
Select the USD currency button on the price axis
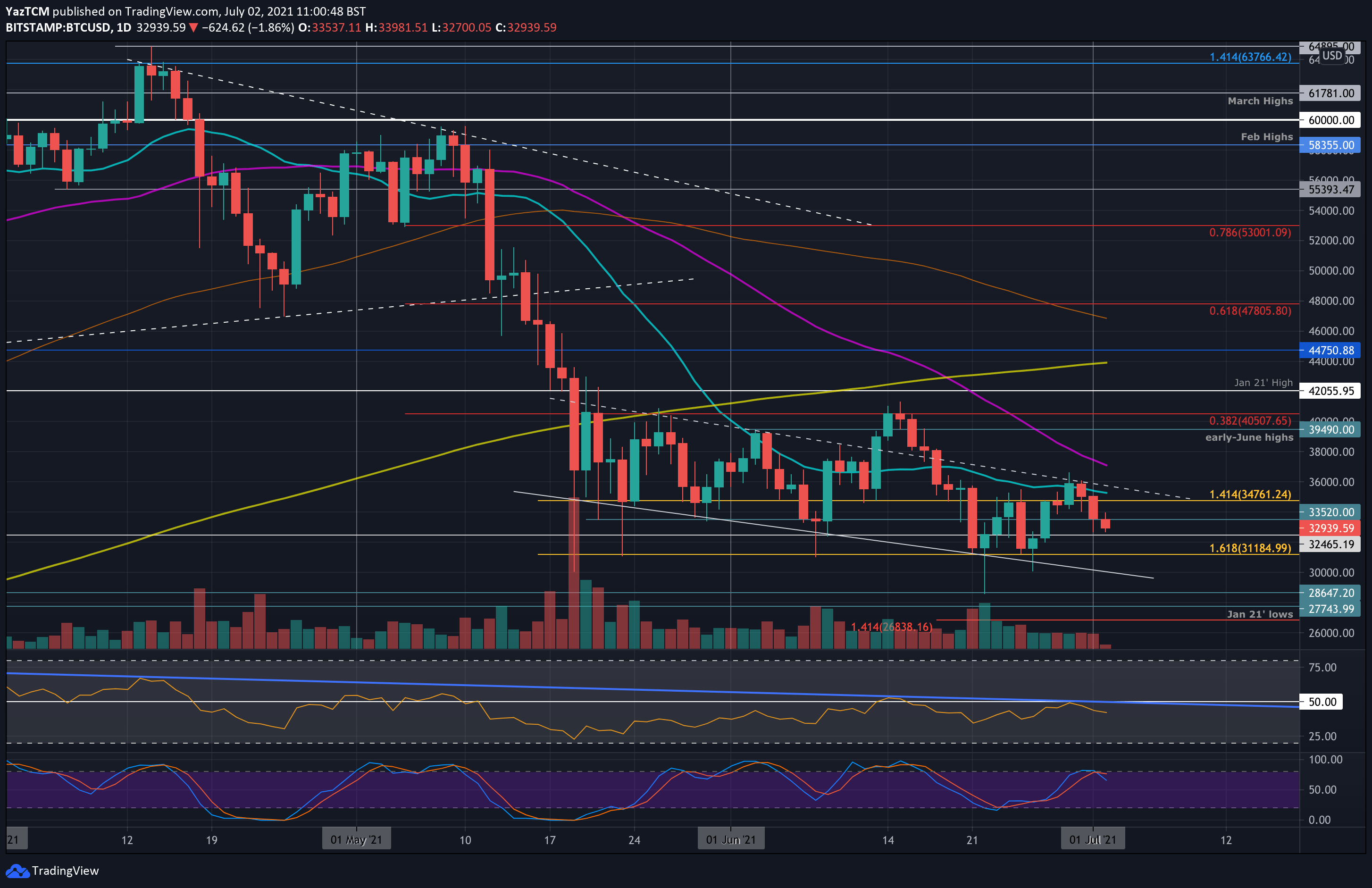click(1331, 56)
